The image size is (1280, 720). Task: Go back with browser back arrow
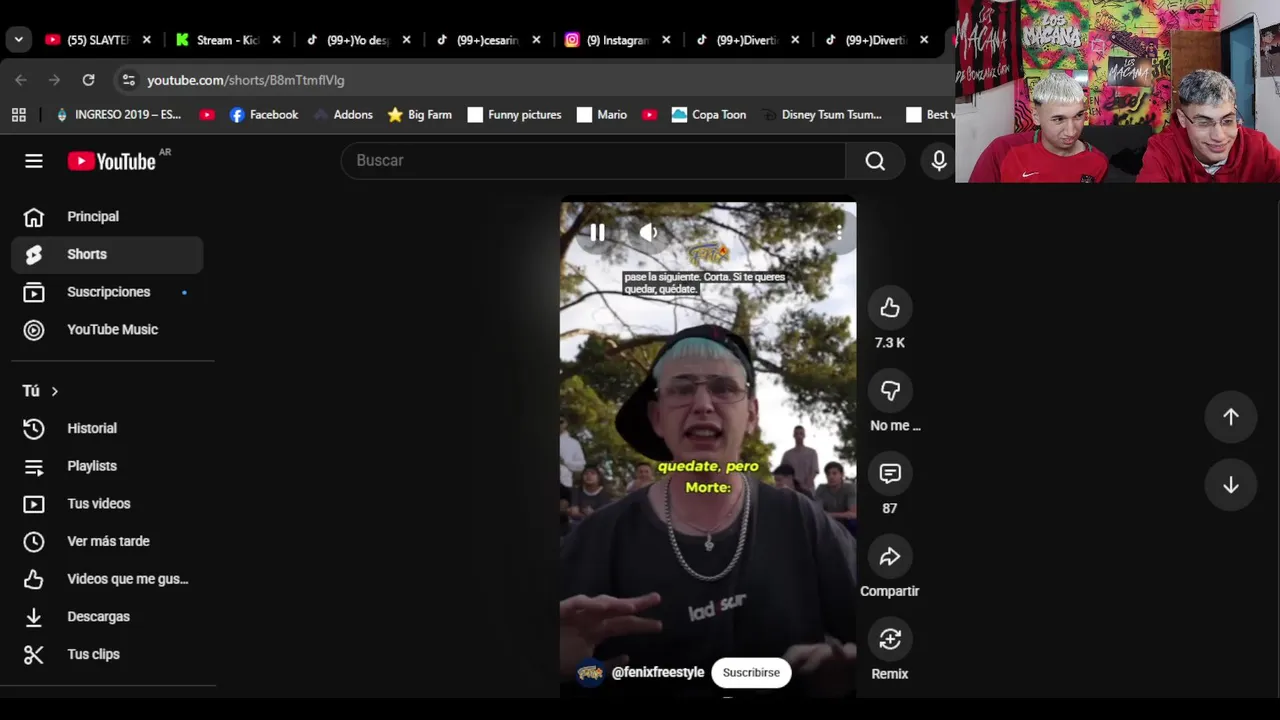tap(21, 80)
